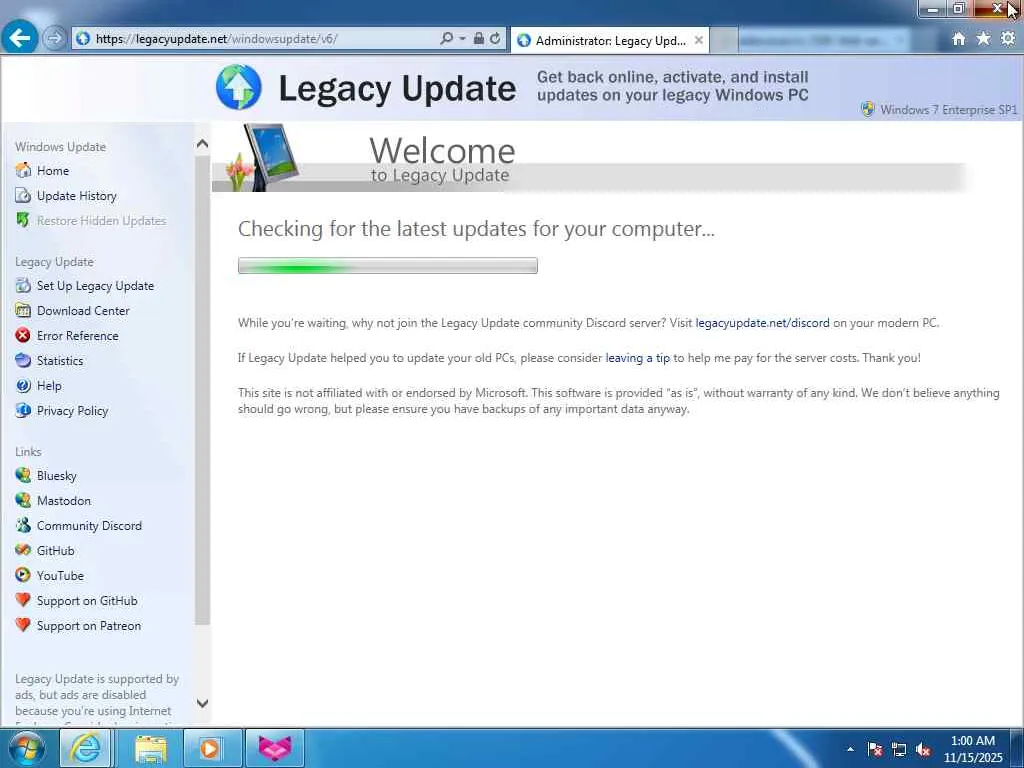Go back with the browser back arrow
The width and height of the screenshot is (1024, 768).
(20, 38)
